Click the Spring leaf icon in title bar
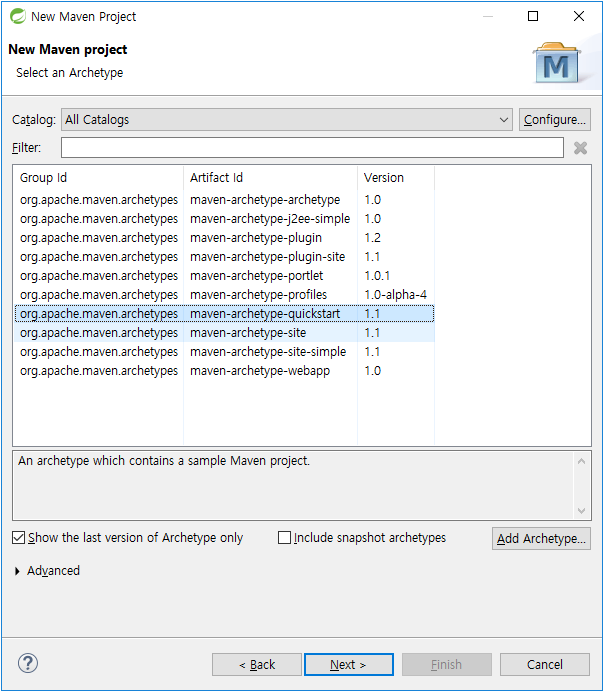The image size is (604, 692). (x=18, y=16)
